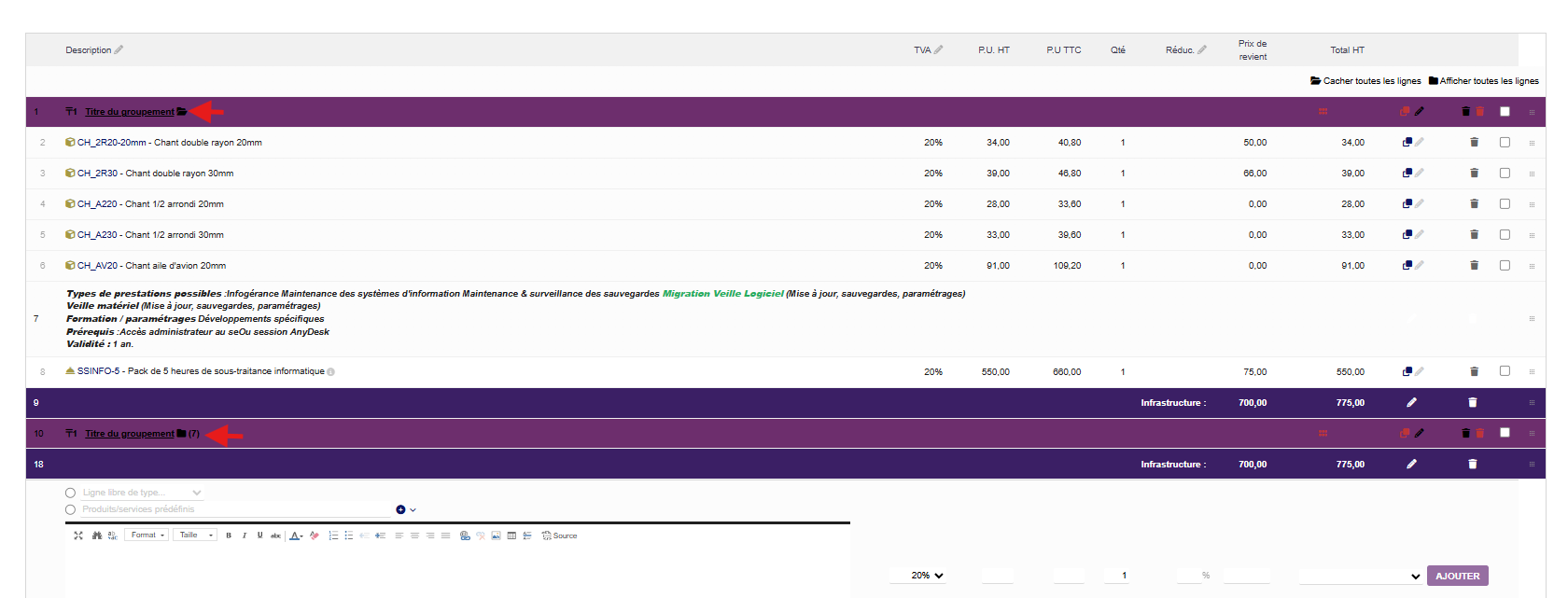
Task: Click black trash icon of first grouping
Action: 1465,111
